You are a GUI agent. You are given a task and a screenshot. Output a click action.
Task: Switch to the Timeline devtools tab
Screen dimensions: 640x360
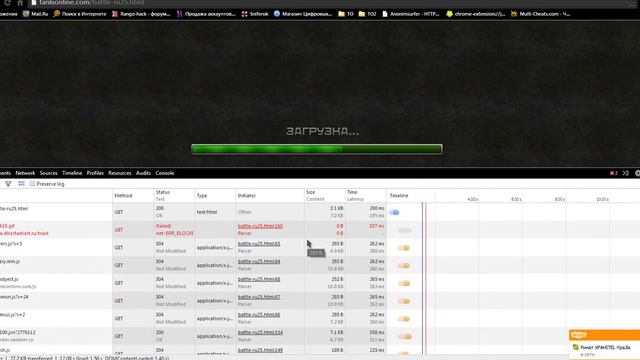[x=72, y=173]
